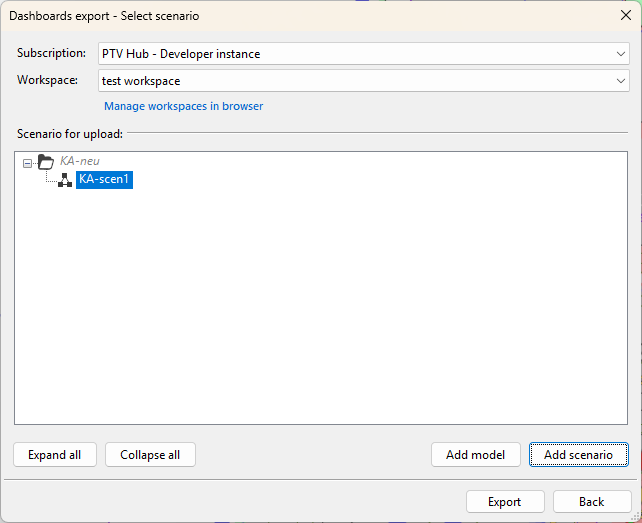
Task: Click the KA-neu folder icon
Action: tap(45, 161)
